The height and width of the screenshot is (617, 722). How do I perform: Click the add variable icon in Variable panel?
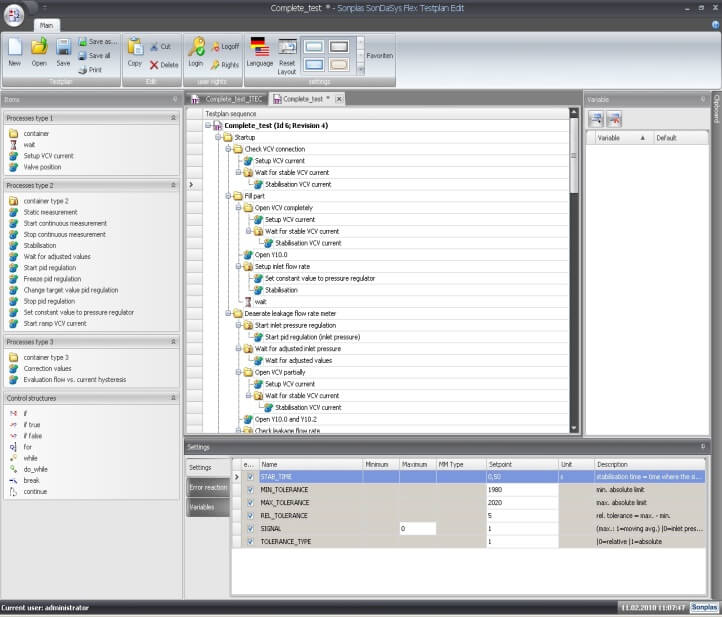click(595, 118)
